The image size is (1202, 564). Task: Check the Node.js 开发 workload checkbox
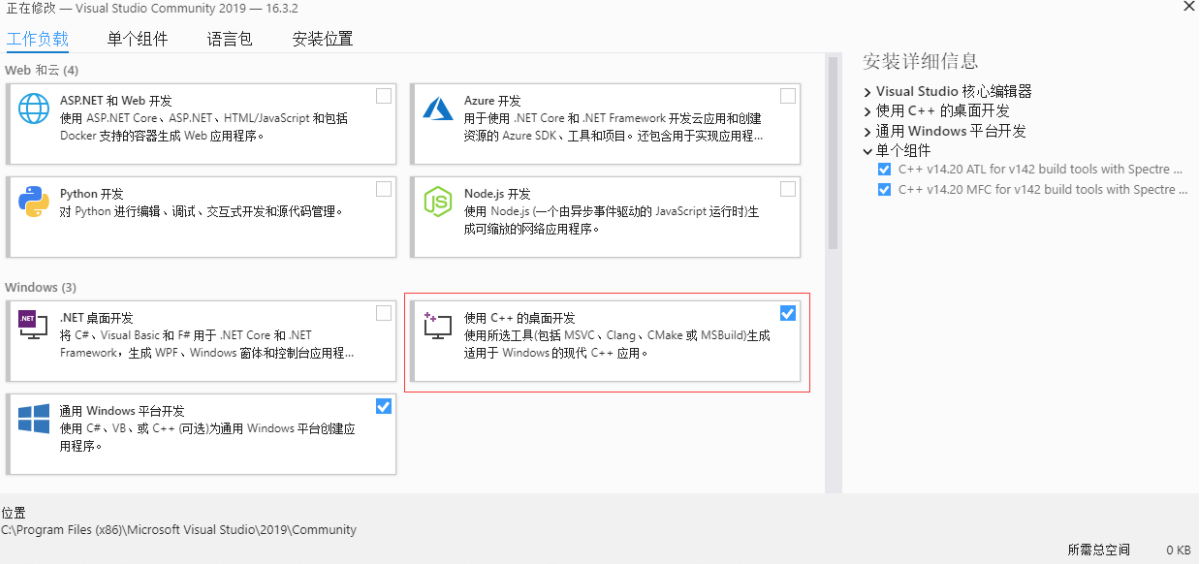[x=788, y=188]
